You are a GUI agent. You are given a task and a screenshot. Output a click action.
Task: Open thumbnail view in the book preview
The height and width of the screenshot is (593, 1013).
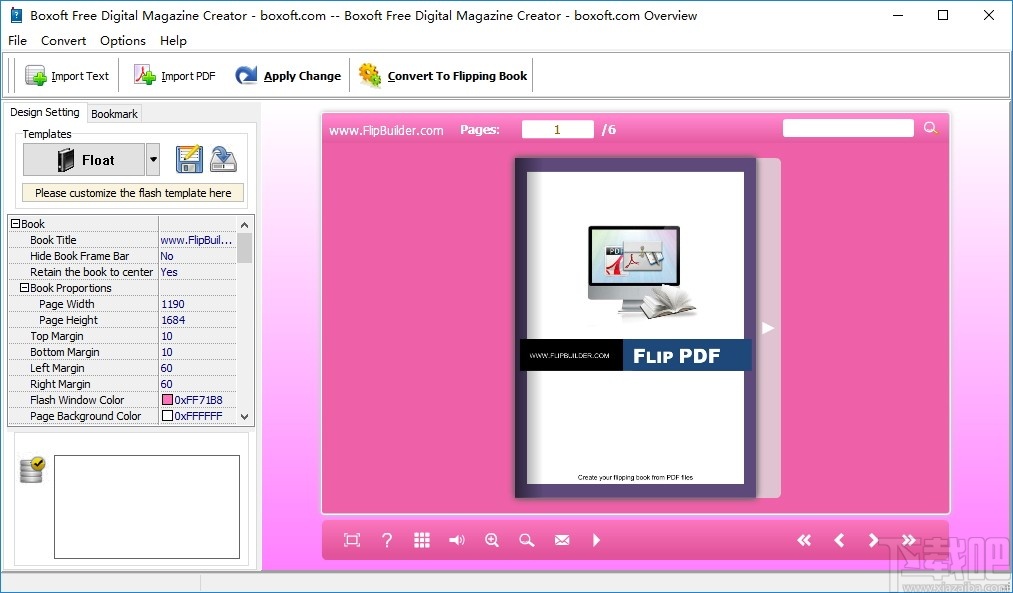[421, 540]
